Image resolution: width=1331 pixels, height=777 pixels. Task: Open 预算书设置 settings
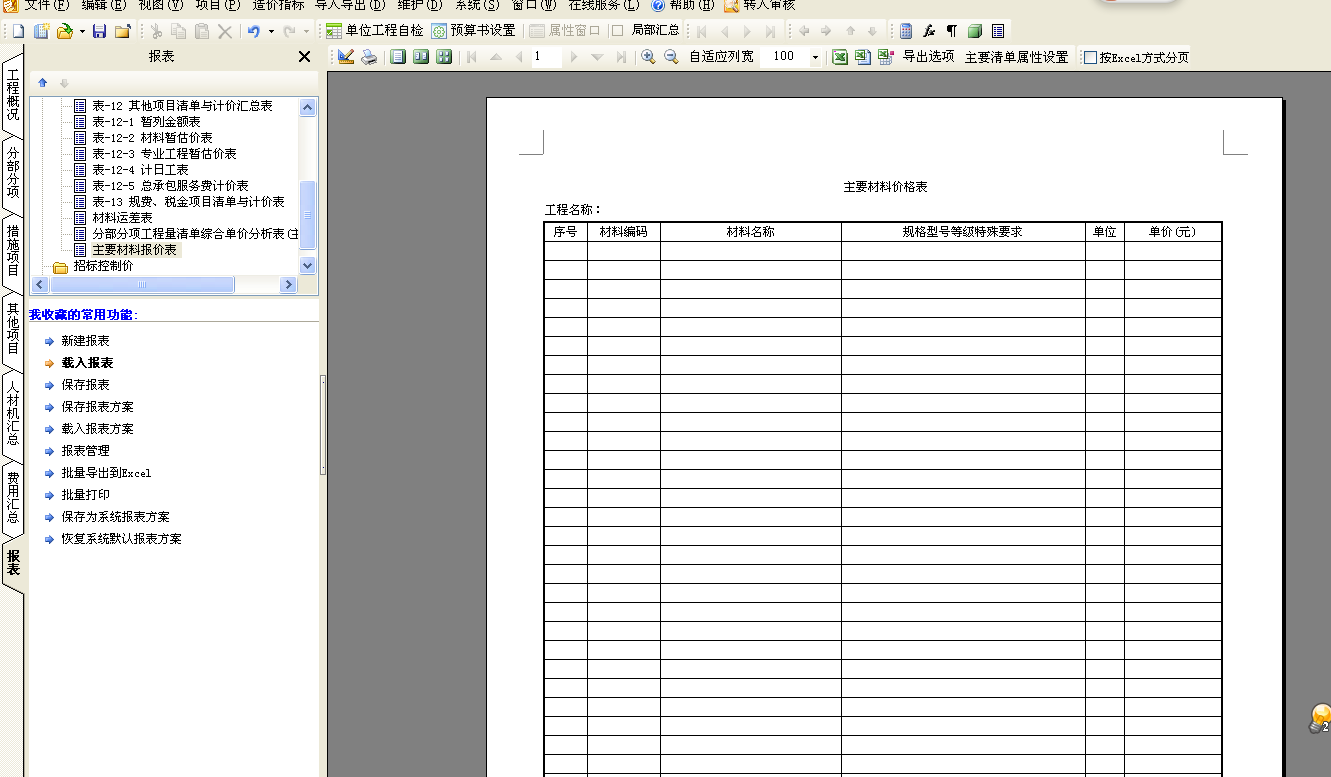[473, 31]
